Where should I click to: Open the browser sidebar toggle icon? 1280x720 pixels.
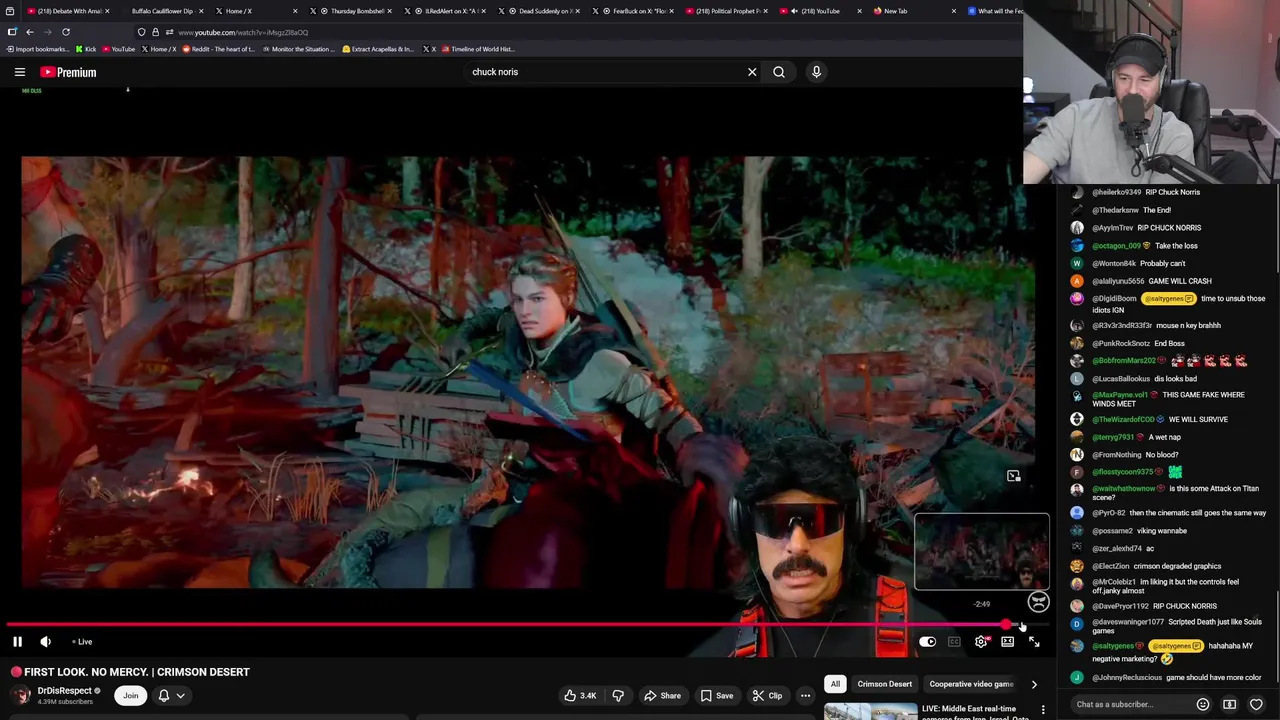click(12, 32)
